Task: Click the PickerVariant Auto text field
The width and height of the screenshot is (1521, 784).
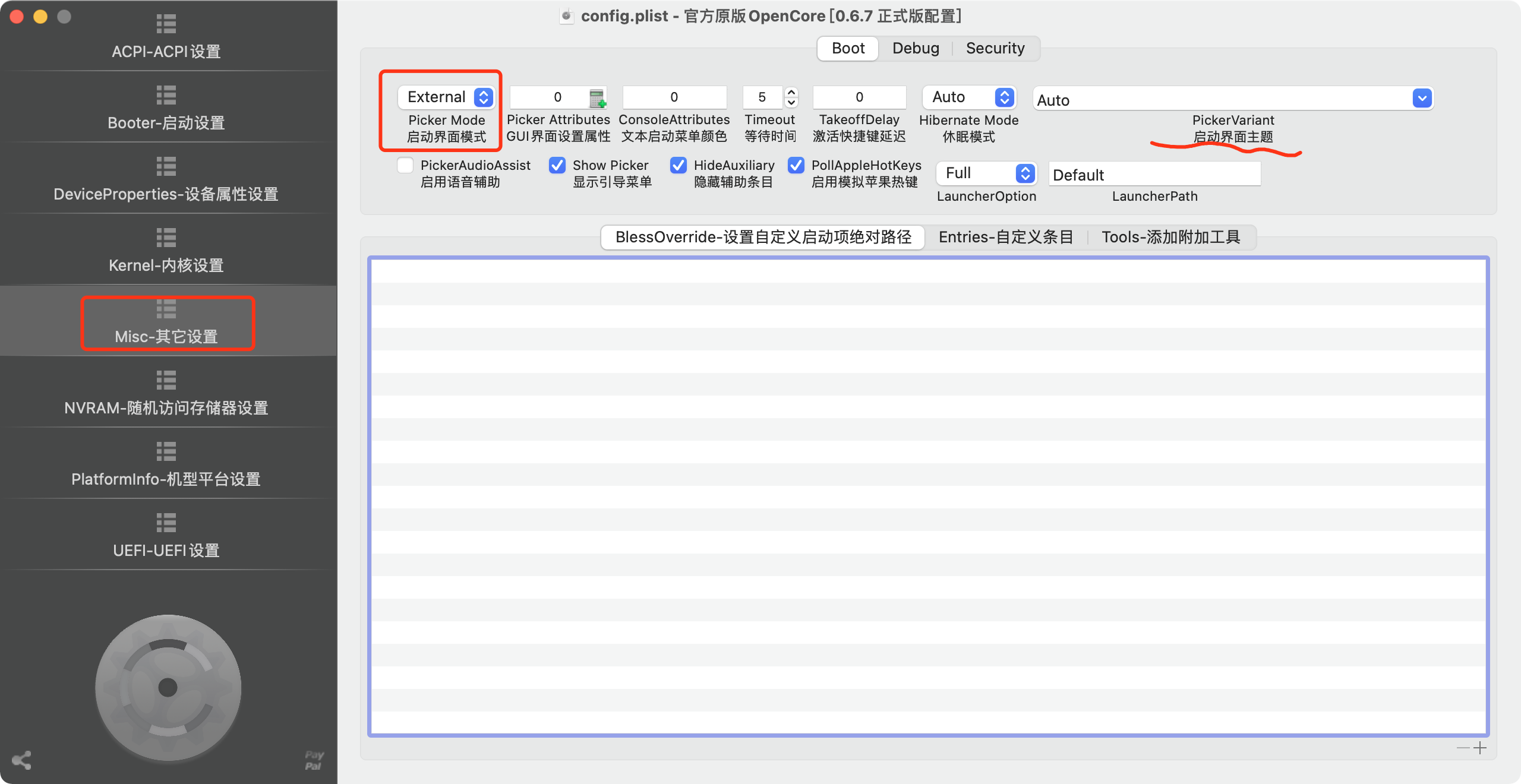Action: tap(1223, 99)
